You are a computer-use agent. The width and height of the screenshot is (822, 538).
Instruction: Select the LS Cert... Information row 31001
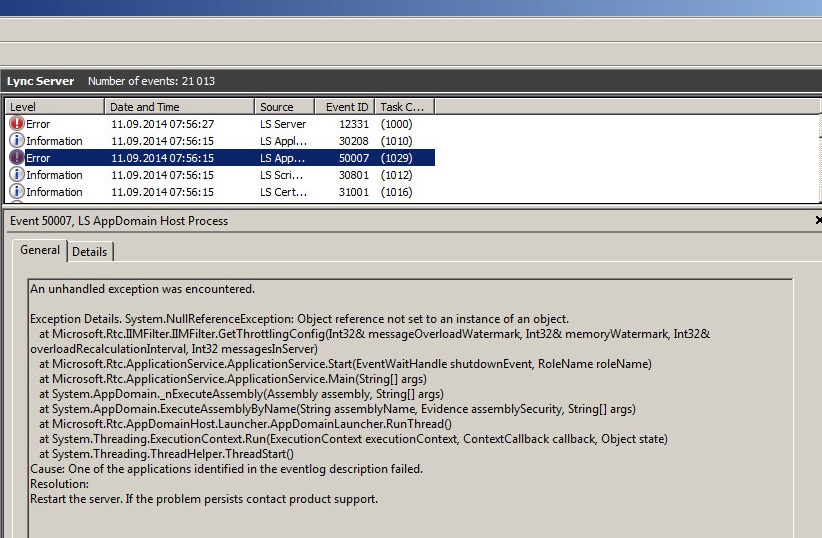[x=220, y=192]
